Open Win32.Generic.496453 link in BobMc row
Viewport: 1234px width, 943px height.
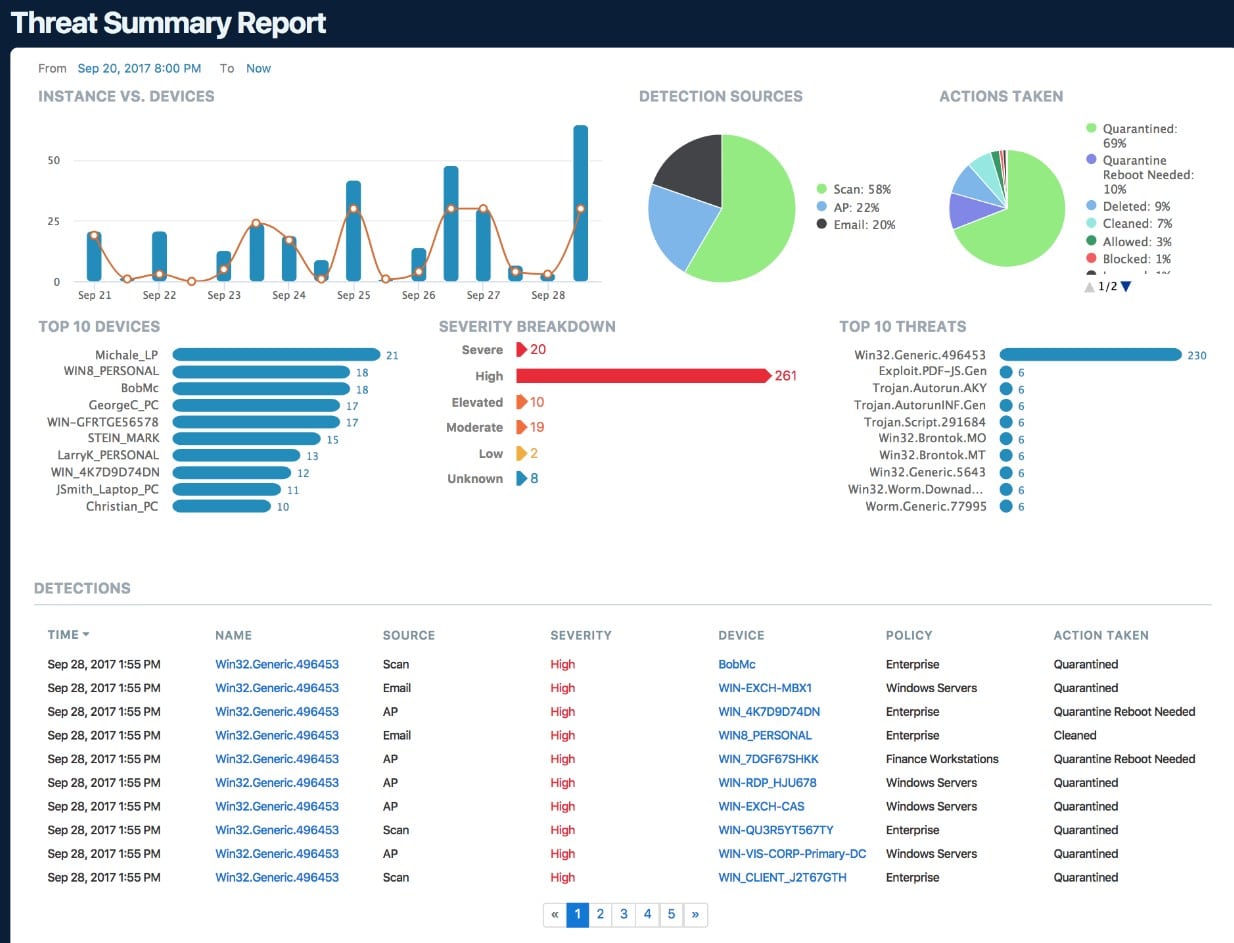point(277,664)
